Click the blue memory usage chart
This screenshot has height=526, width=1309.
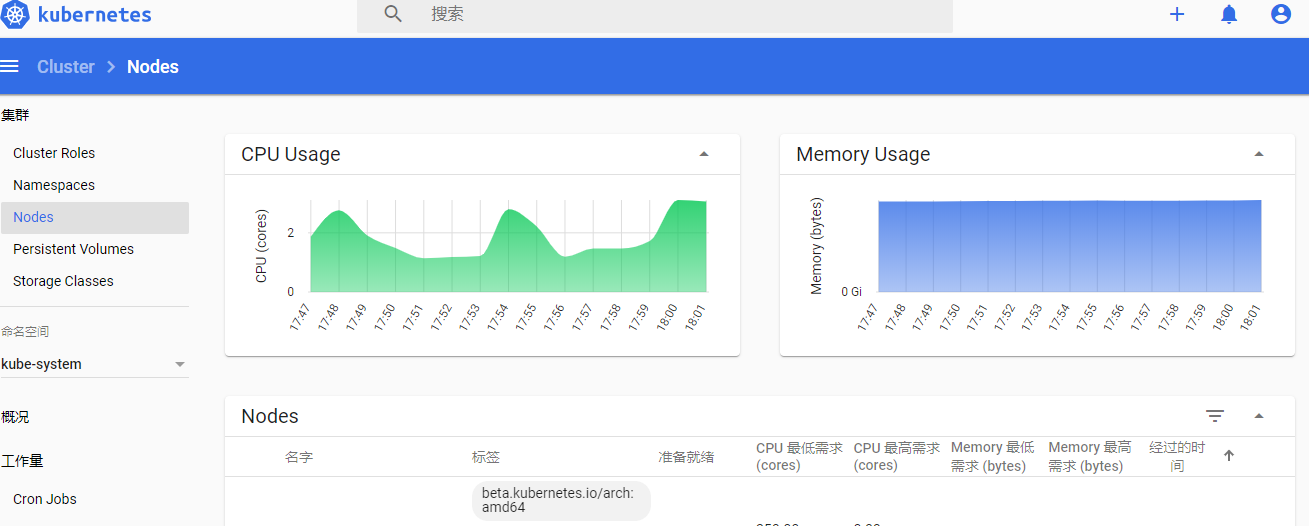(x=1069, y=246)
